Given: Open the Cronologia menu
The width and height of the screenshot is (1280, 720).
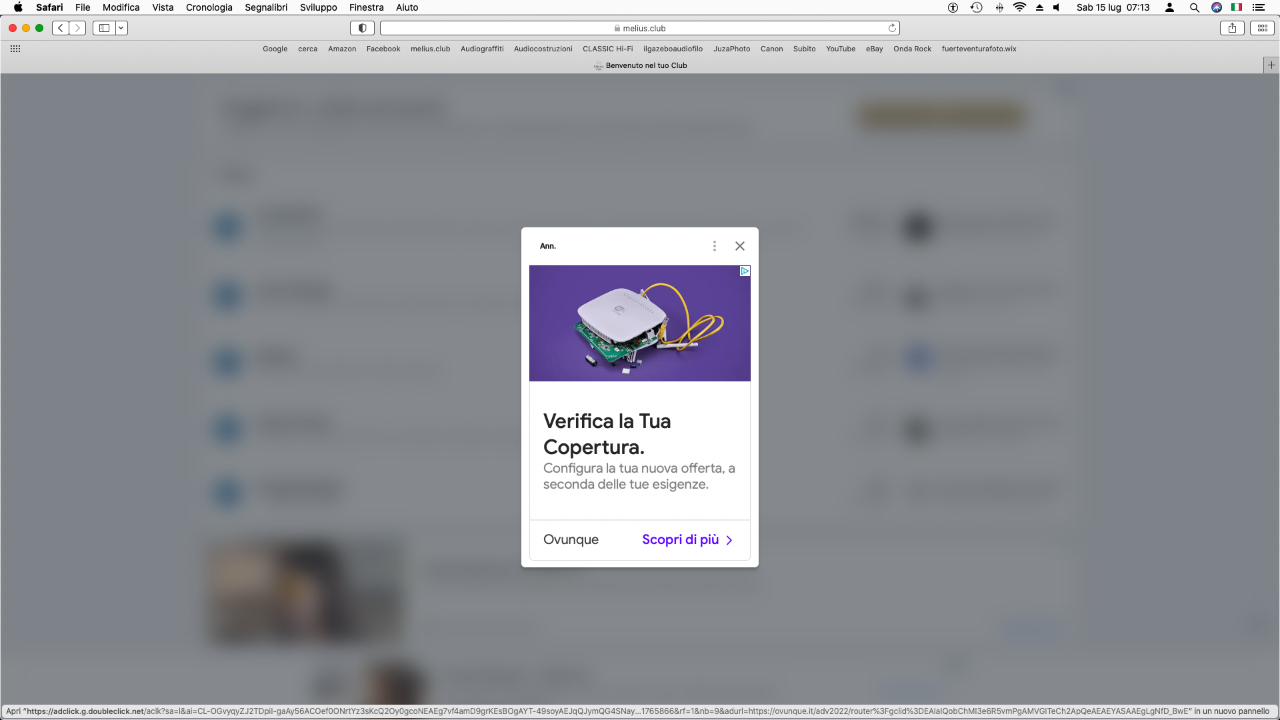Looking at the screenshot, I should (x=209, y=7).
